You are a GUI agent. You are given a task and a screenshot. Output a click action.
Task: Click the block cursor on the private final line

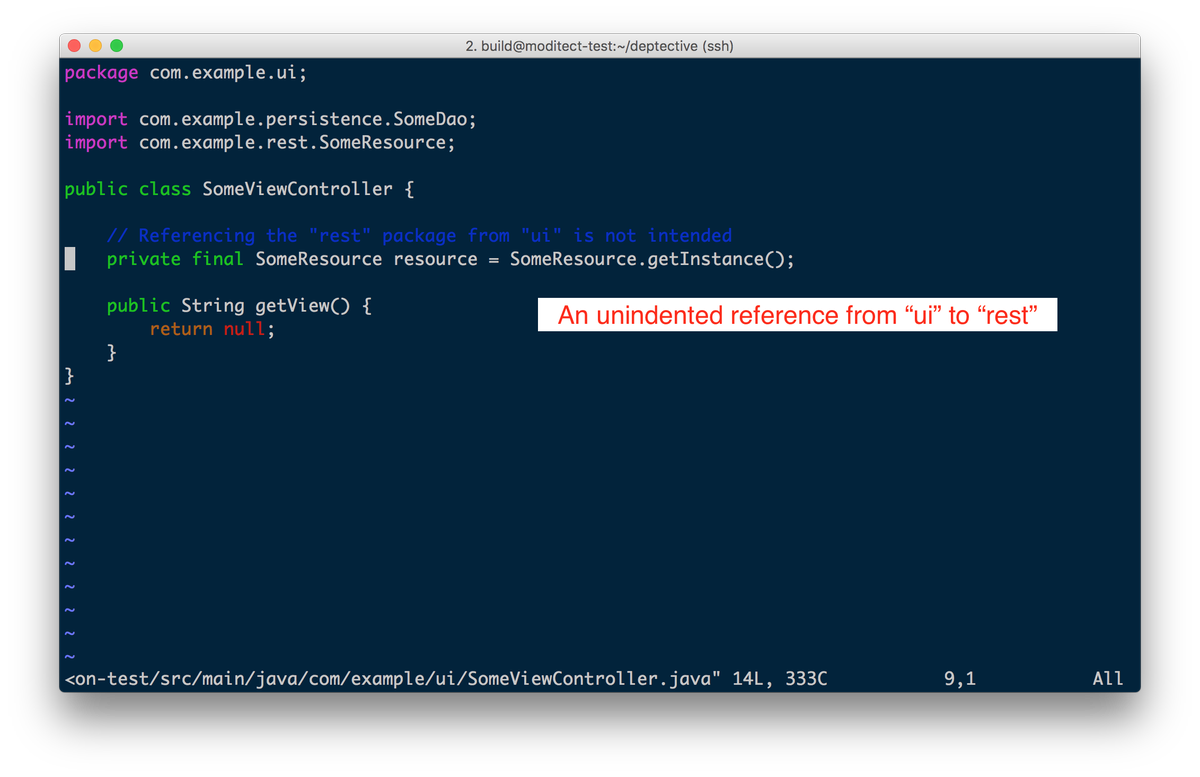tap(68, 258)
